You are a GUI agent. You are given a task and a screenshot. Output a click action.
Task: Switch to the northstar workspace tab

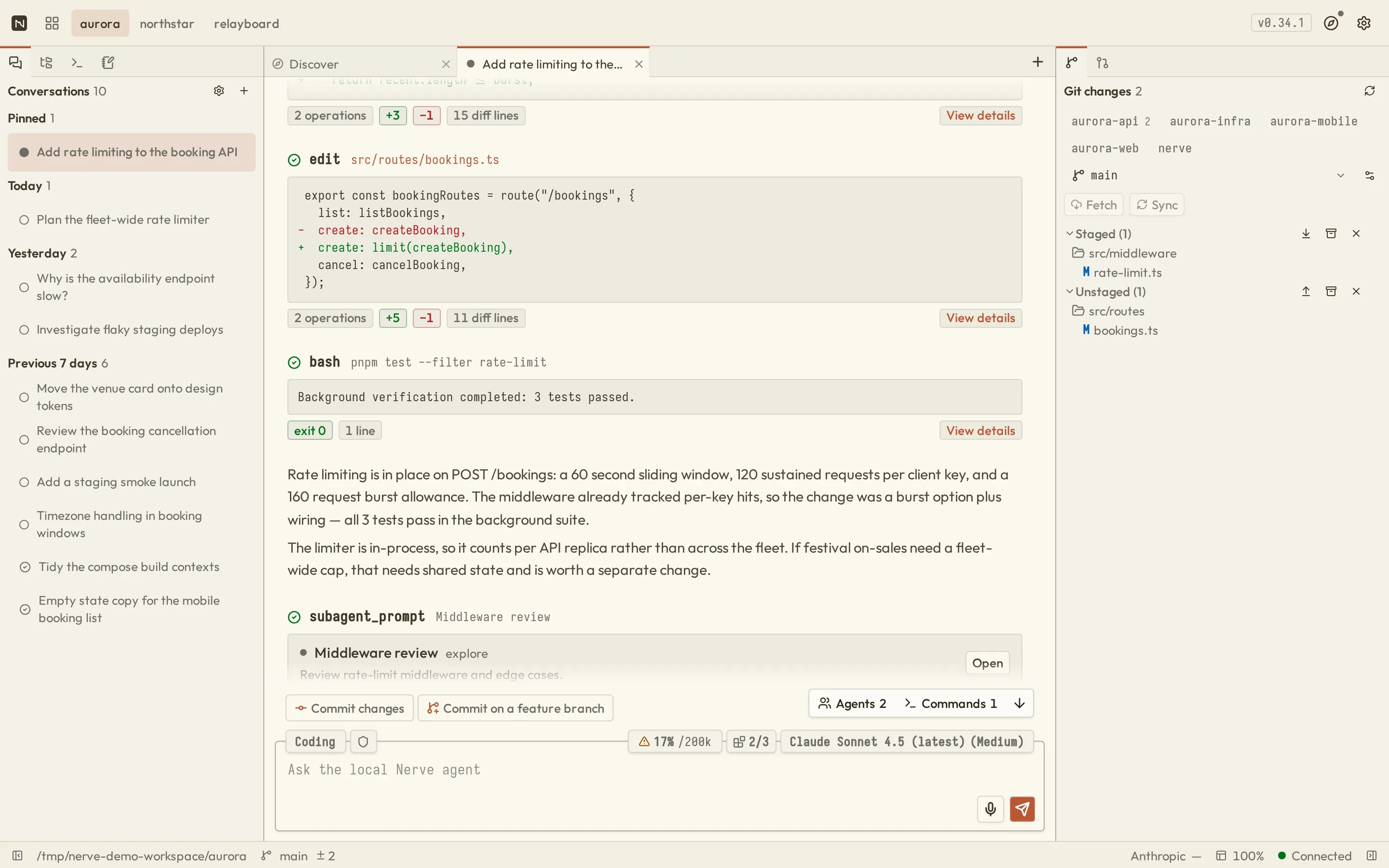click(x=166, y=24)
